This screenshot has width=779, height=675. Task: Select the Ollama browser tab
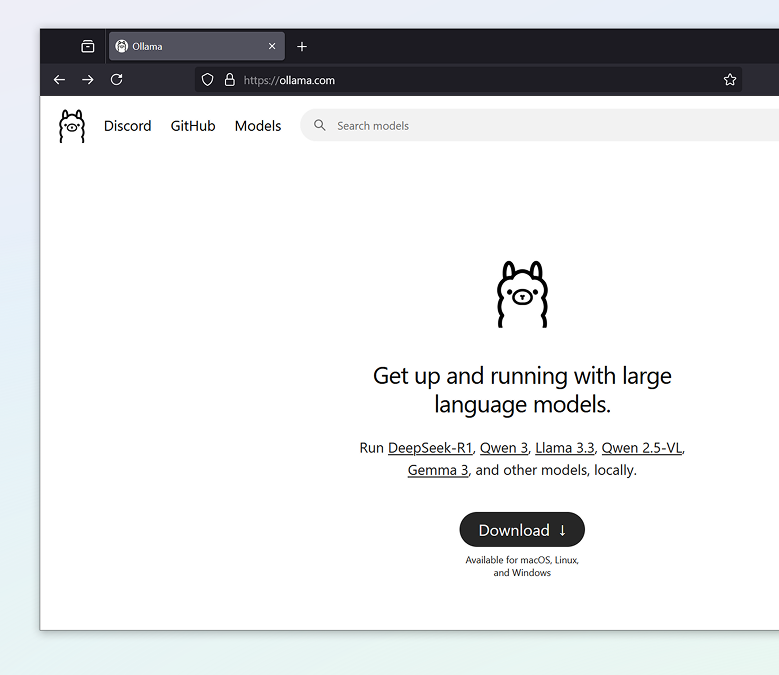click(x=197, y=46)
